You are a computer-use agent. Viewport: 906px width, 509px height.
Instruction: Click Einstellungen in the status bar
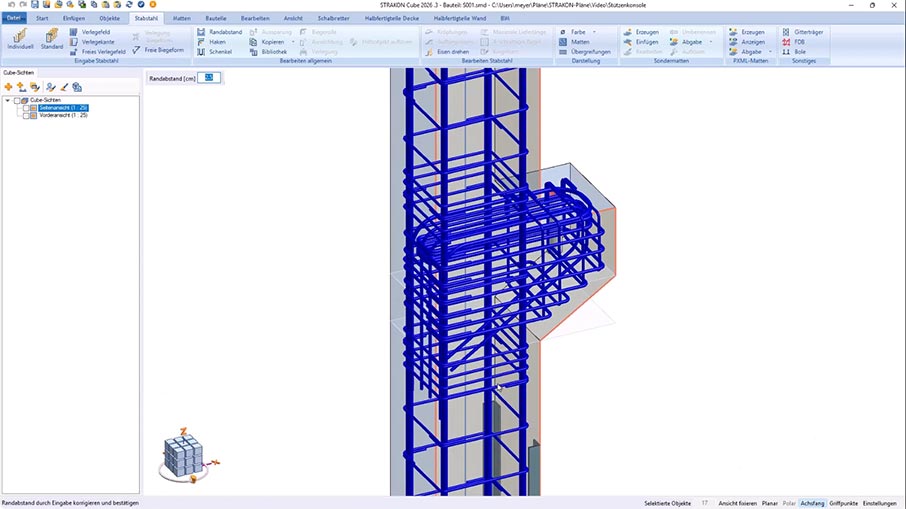click(x=879, y=503)
